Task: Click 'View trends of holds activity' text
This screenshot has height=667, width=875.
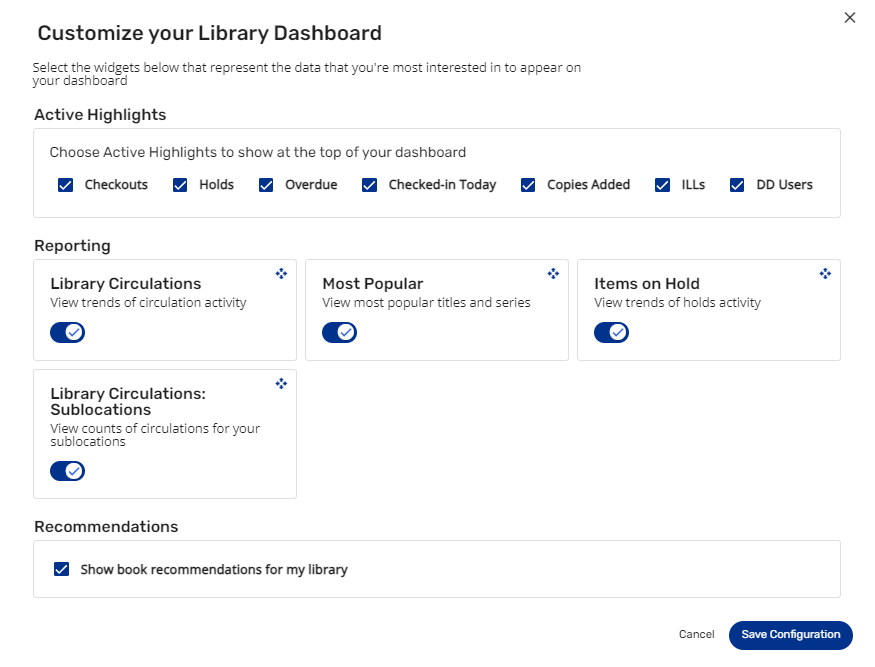Action: click(677, 303)
